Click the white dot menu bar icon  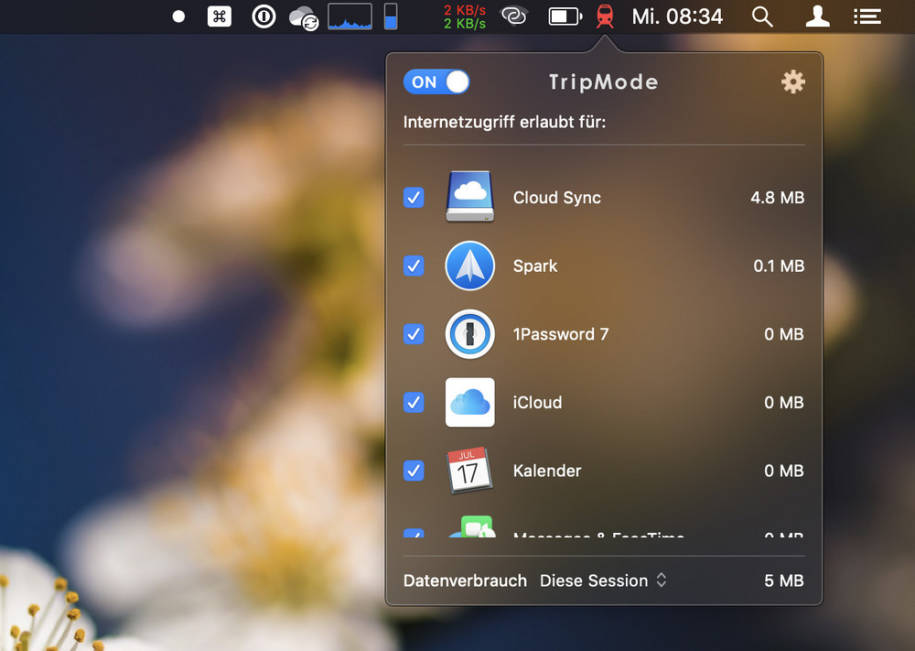pyautogui.click(x=179, y=16)
